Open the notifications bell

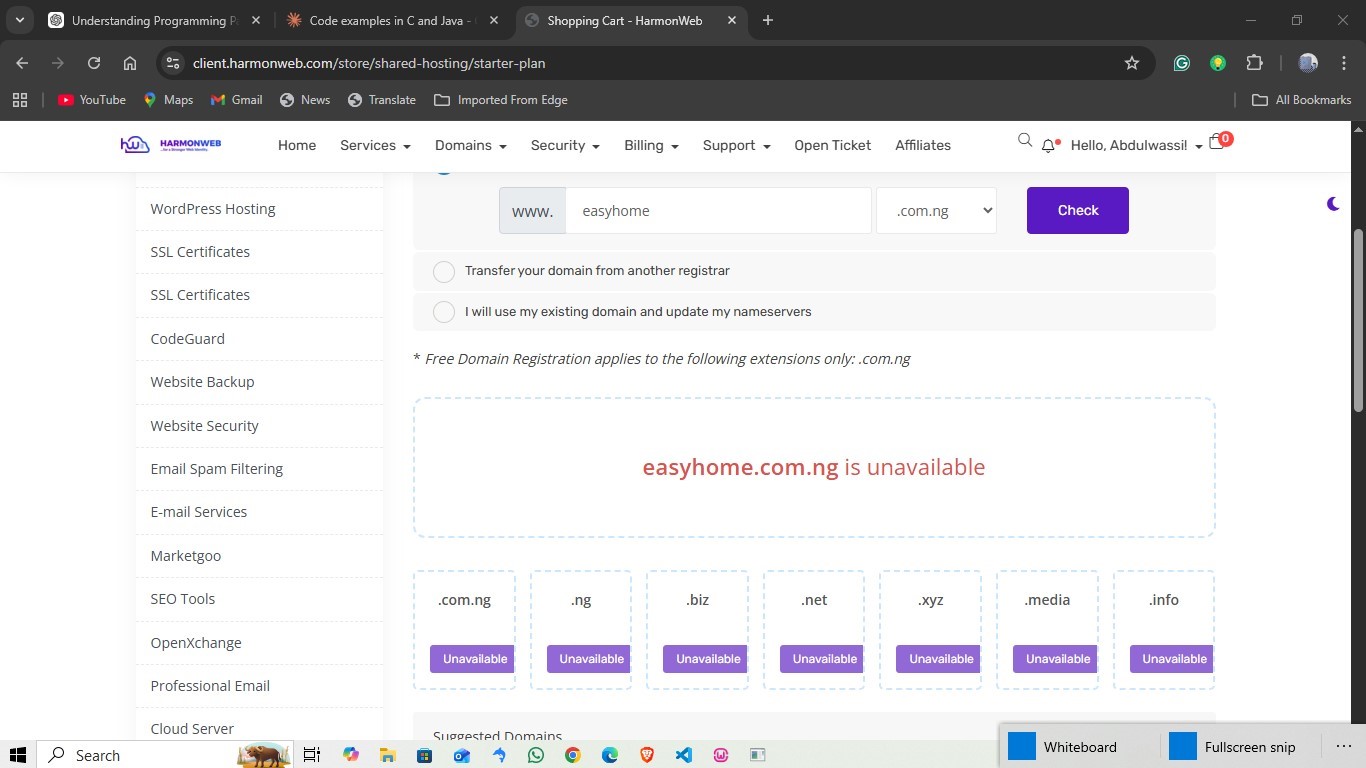pos(1049,146)
